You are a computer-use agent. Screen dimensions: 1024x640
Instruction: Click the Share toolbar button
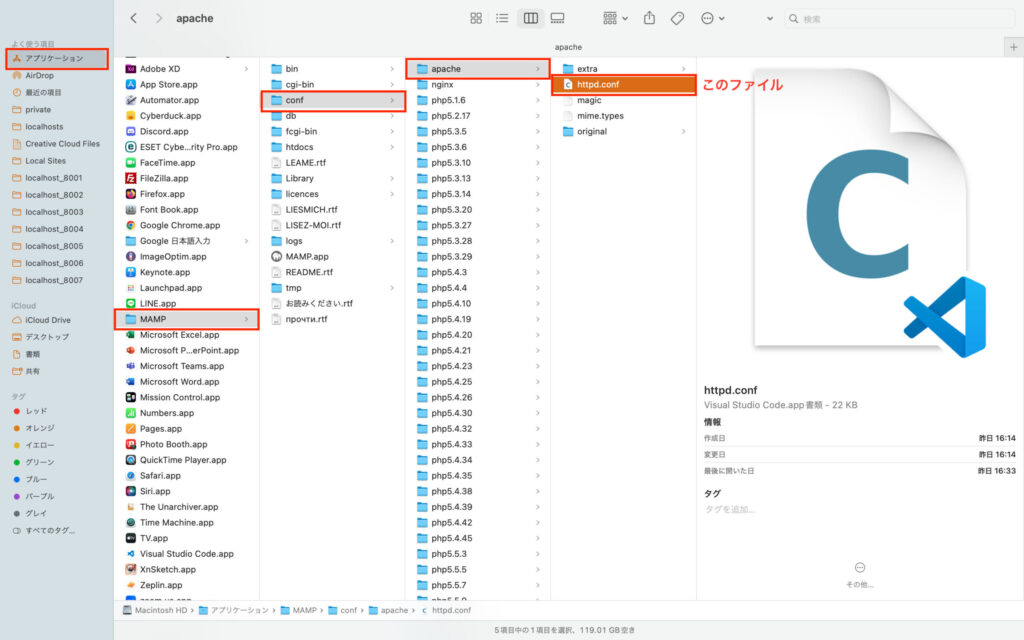649,18
